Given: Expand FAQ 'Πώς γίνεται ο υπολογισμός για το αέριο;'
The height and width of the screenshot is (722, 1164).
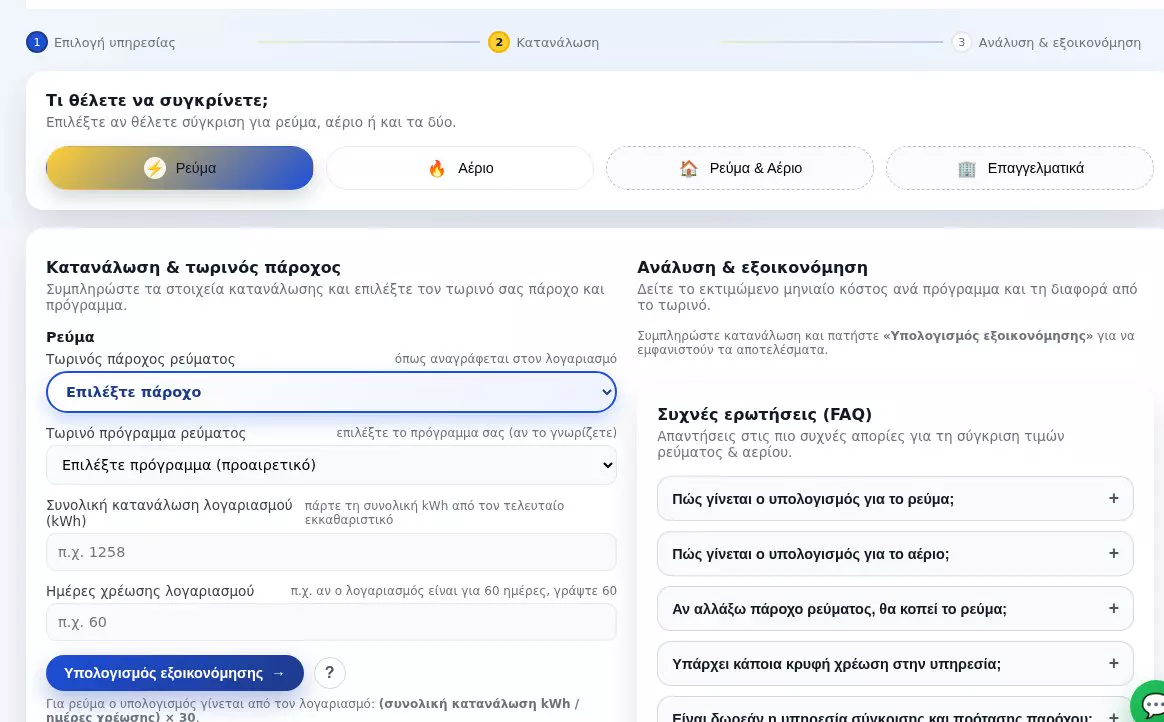Looking at the screenshot, I should coord(895,554).
